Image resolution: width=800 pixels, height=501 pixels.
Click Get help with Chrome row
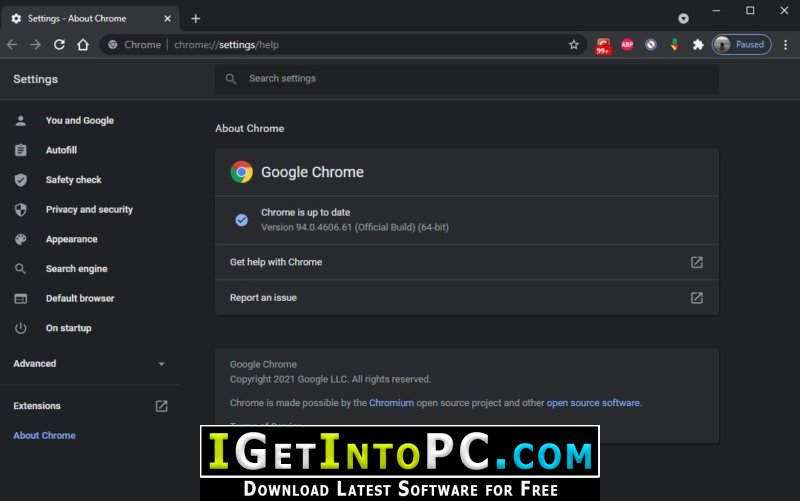point(467,262)
